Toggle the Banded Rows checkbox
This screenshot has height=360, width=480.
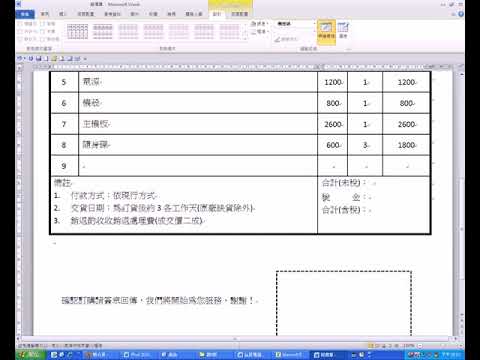pyautogui.click(x=26, y=39)
